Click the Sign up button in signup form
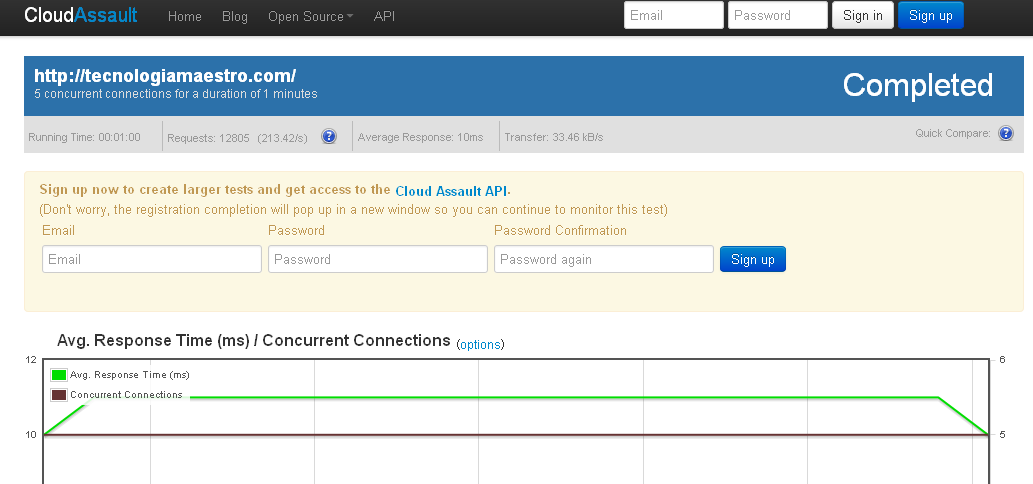 coord(753,259)
